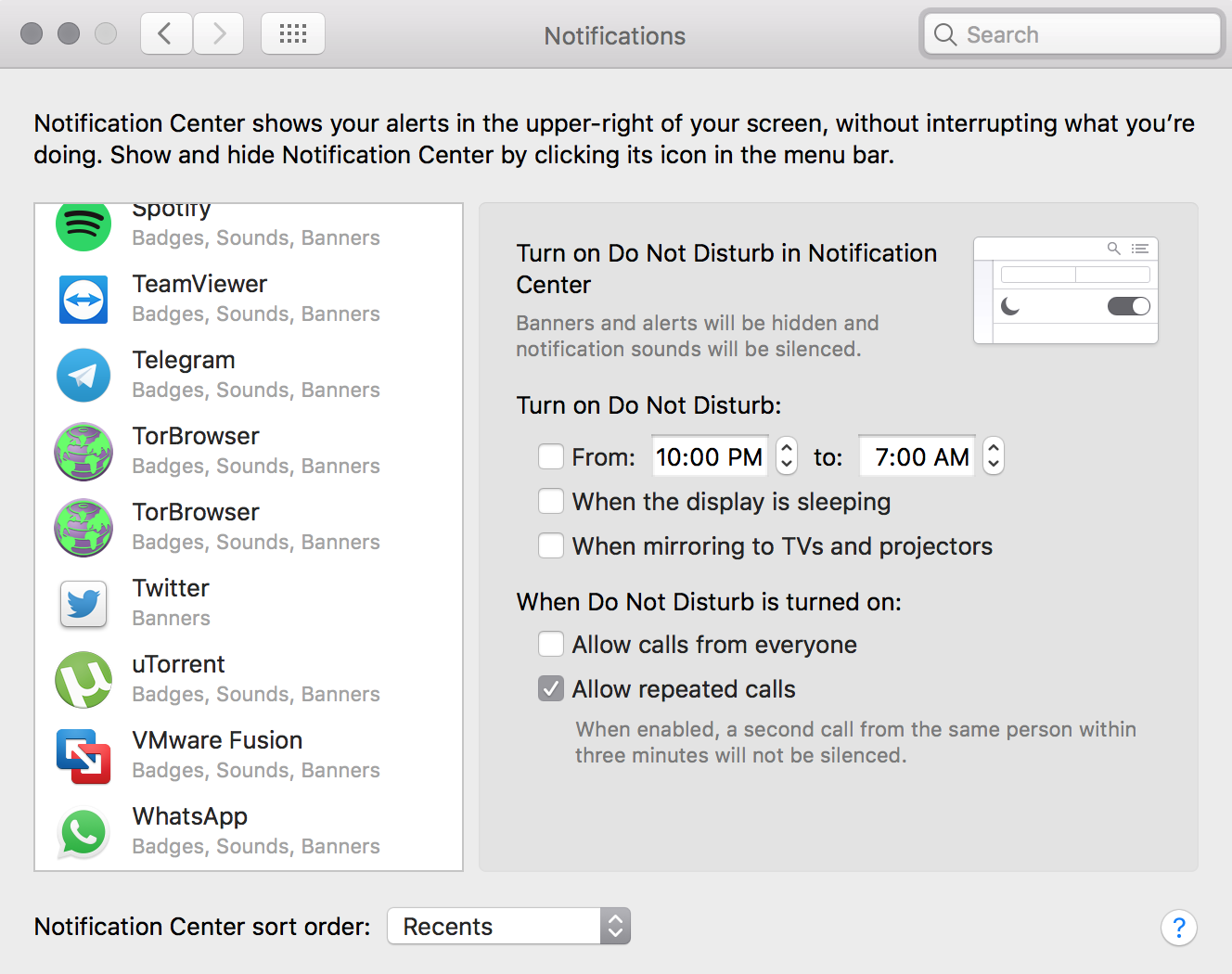Uncheck Allow repeated calls

coord(551,688)
